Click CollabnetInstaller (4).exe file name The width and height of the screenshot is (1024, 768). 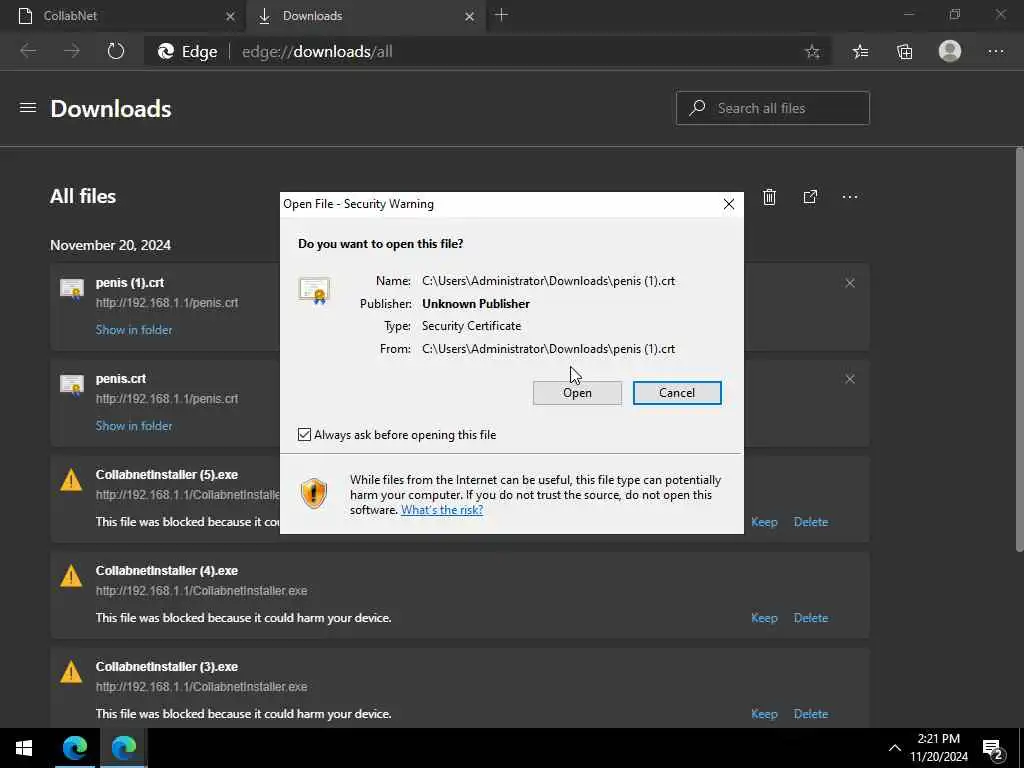[167, 571]
